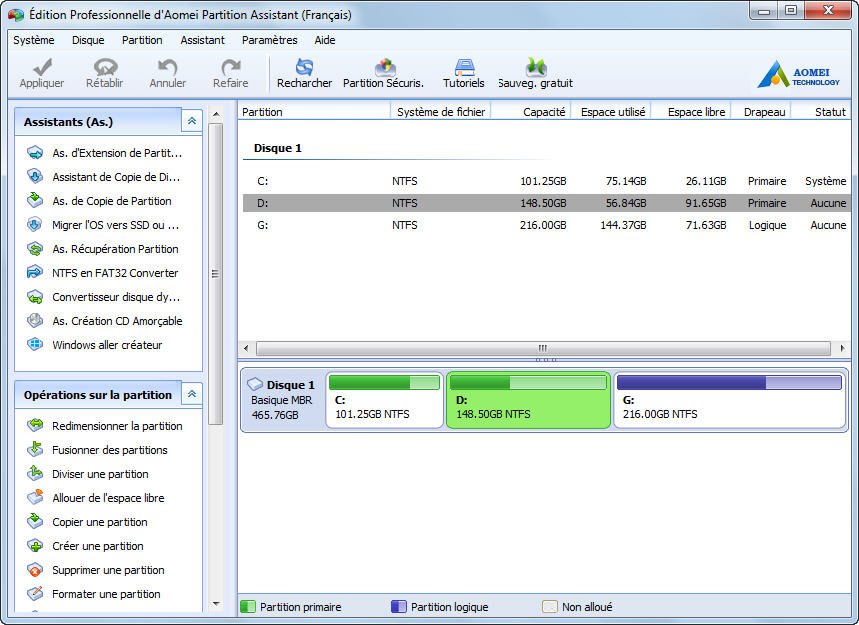This screenshot has height=625, width=859.
Task: Click the Allouer de l'espace libre icon
Action: tap(35, 497)
